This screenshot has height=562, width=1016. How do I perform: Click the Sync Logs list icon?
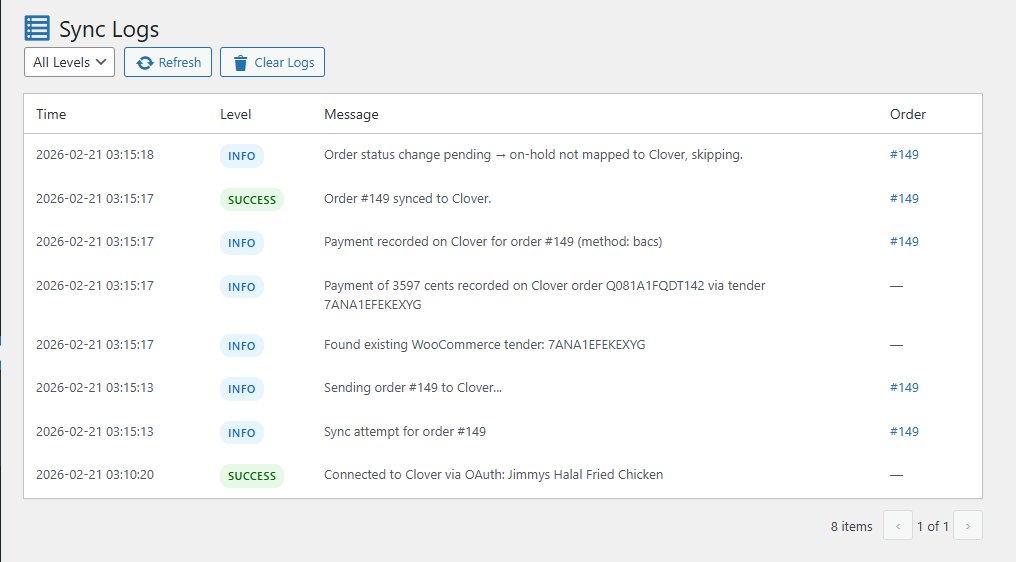pos(37,29)
